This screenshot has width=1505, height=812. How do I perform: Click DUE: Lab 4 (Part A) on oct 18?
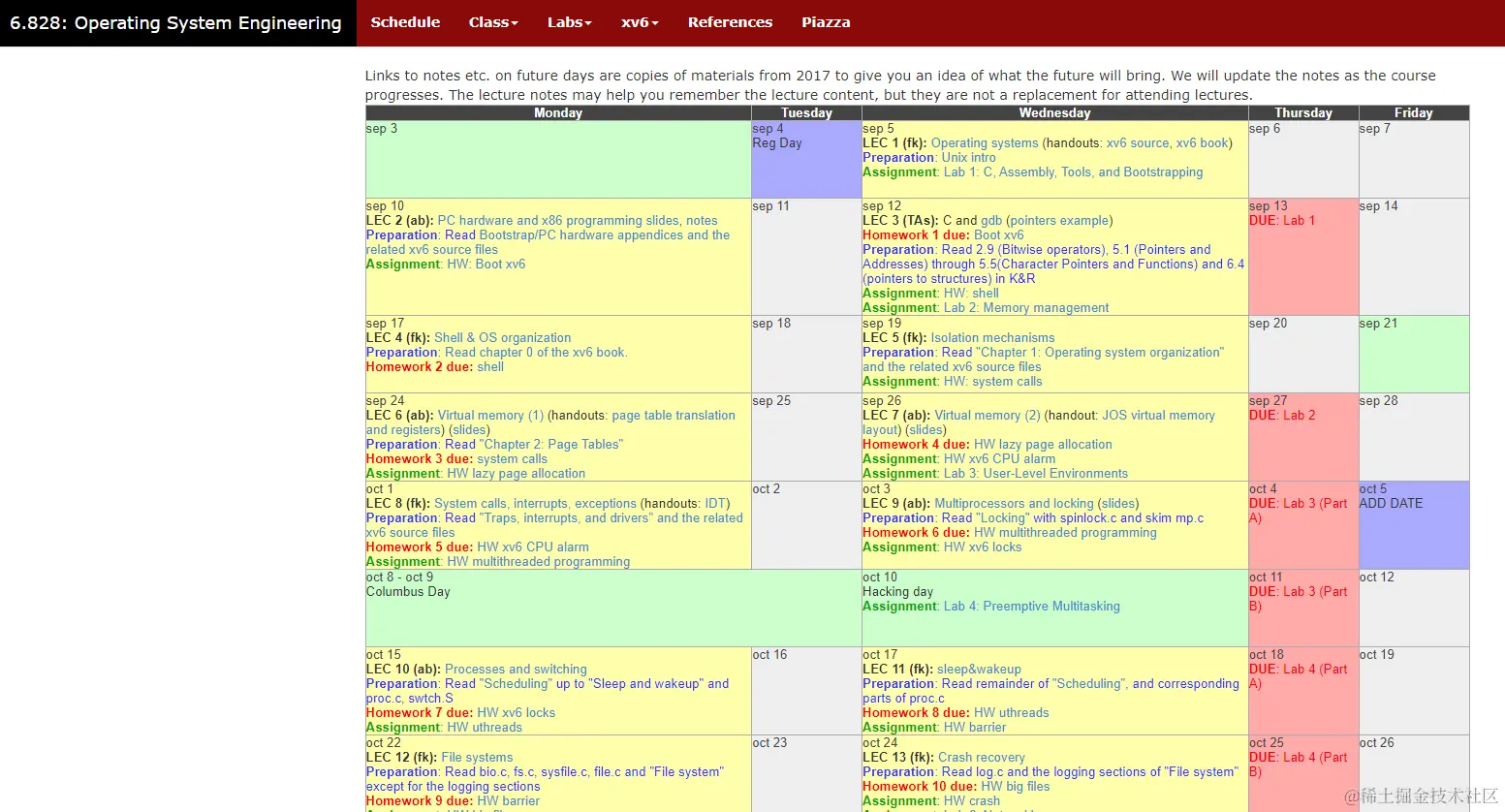(1298, 676)
